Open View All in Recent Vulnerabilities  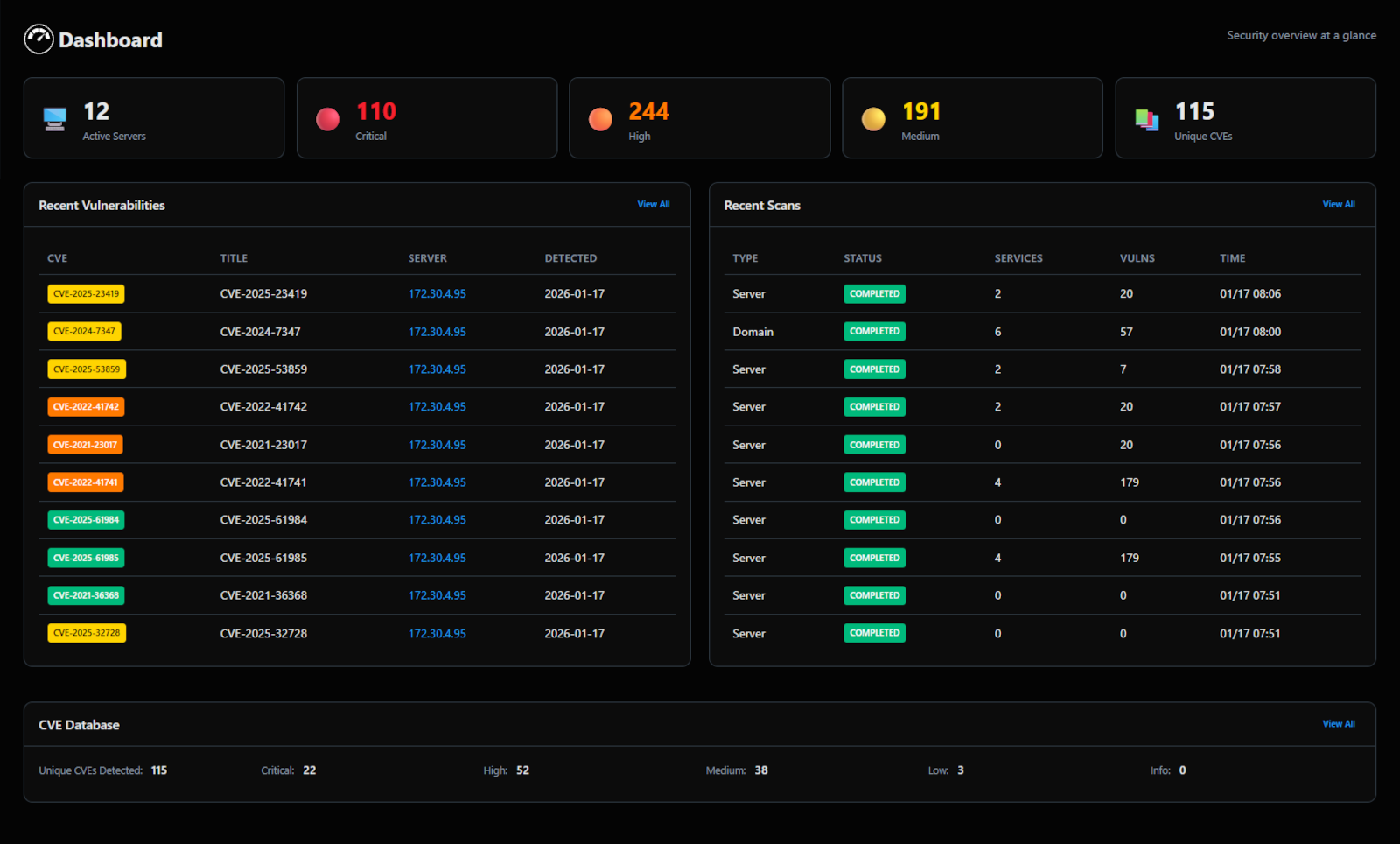click(x=653, y=204)
